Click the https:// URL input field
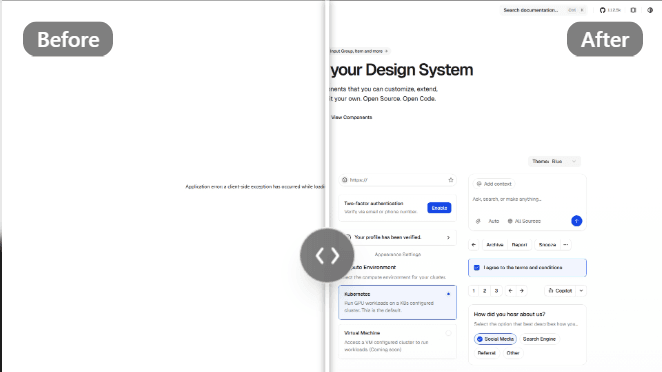 [x=397, y=180]
